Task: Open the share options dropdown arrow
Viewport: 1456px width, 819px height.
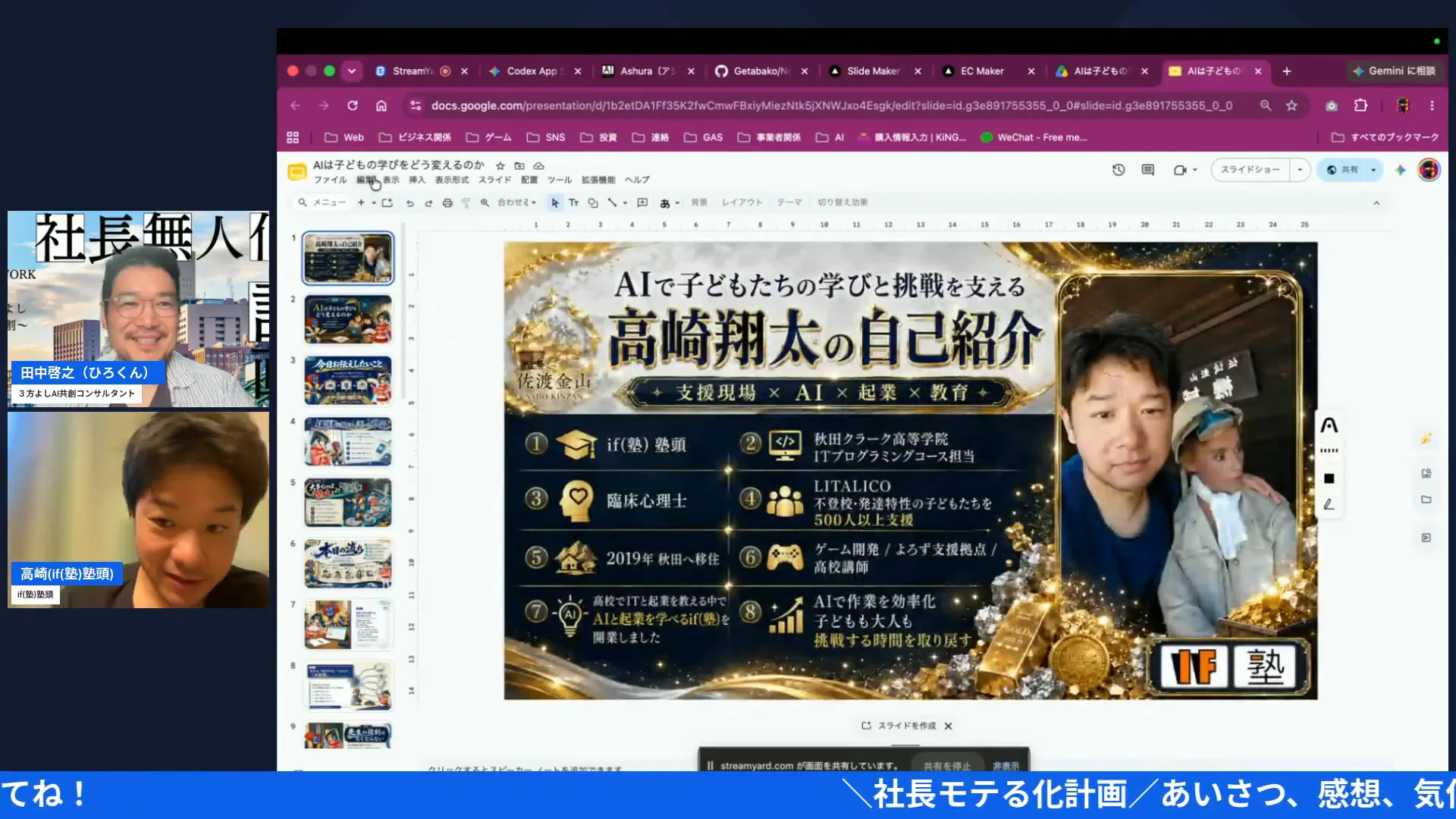Action: [1373, 170]
